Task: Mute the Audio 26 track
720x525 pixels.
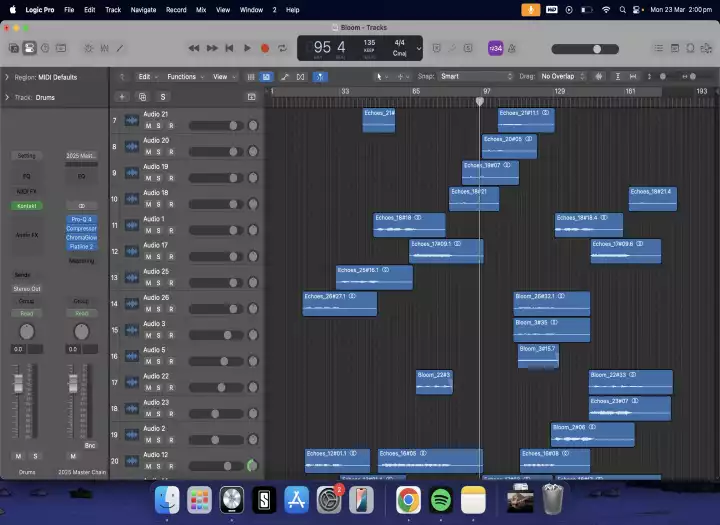Action: (x=148, y=309)
